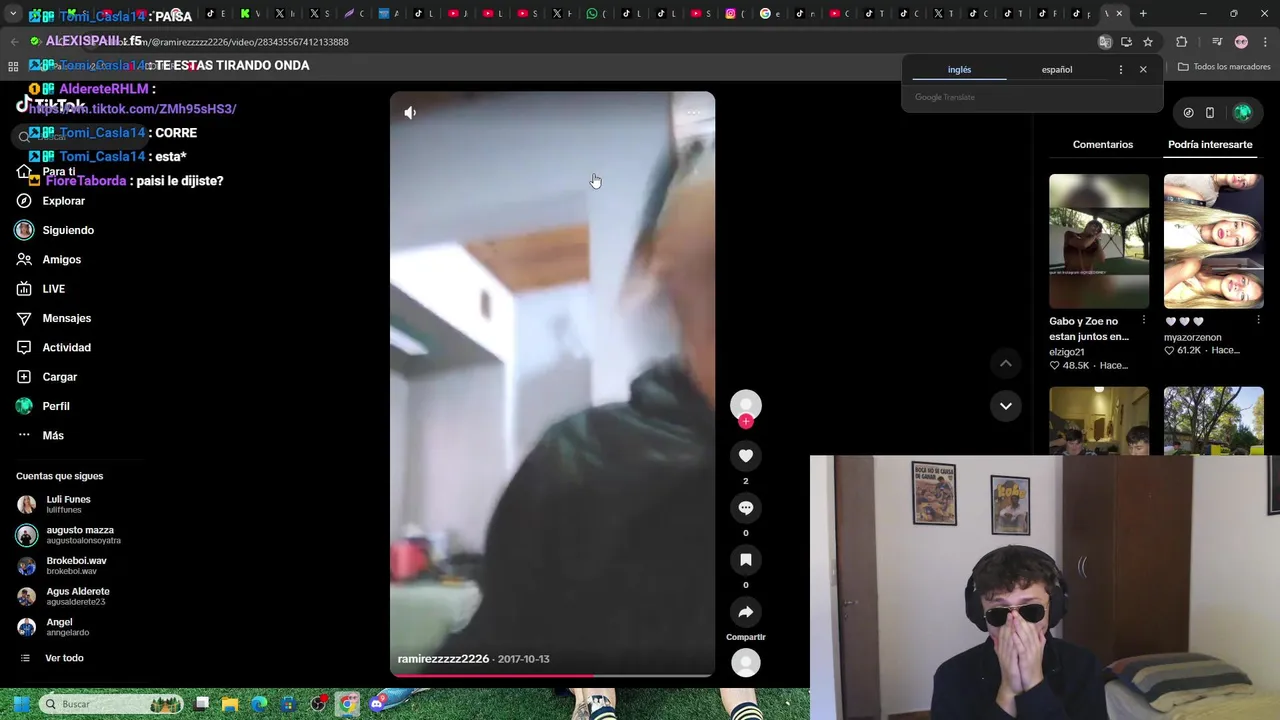Open green profile avatar at top right

click(1243, 113)
